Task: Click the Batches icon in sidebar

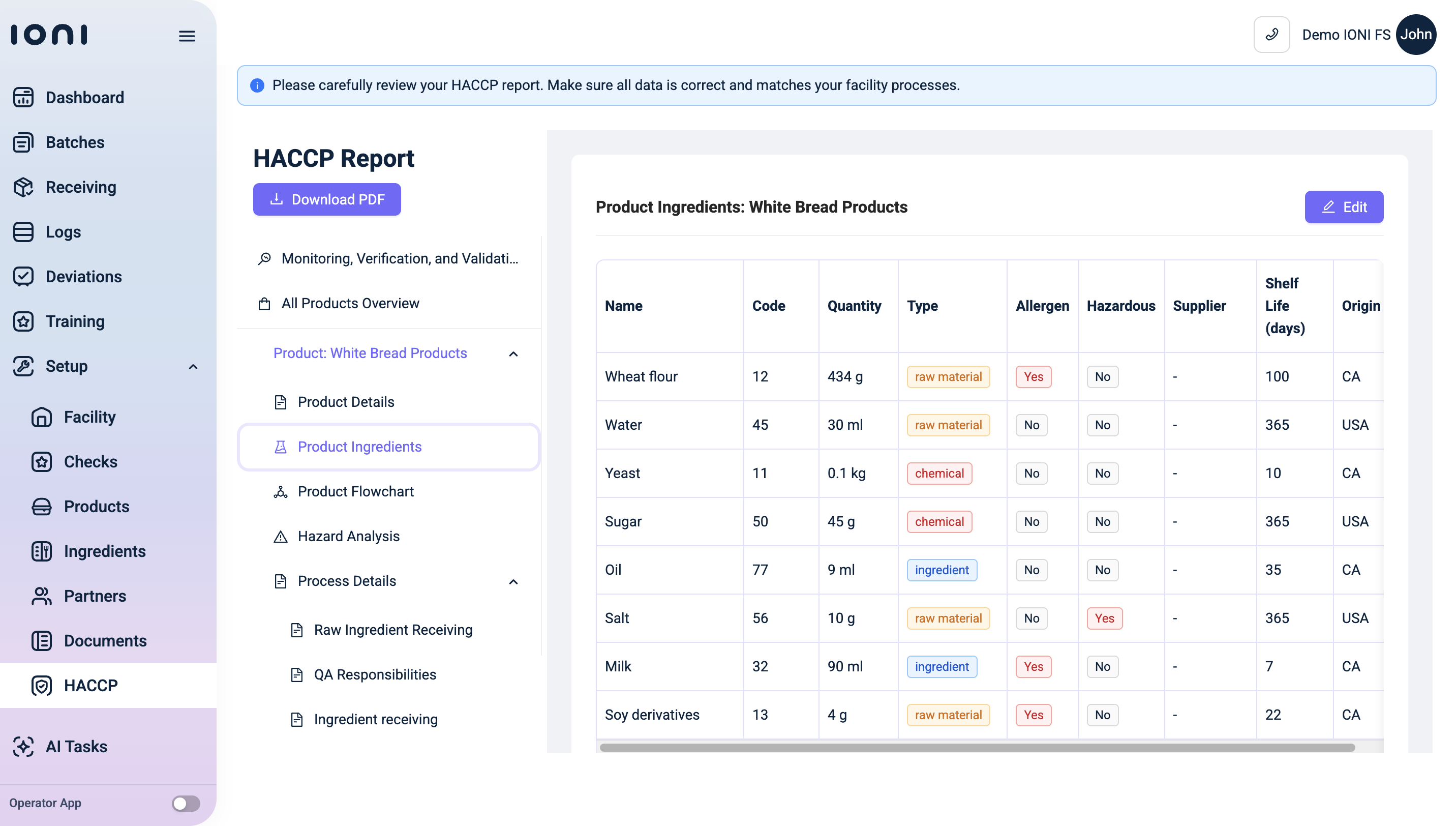Action: (x=23, y=142)
